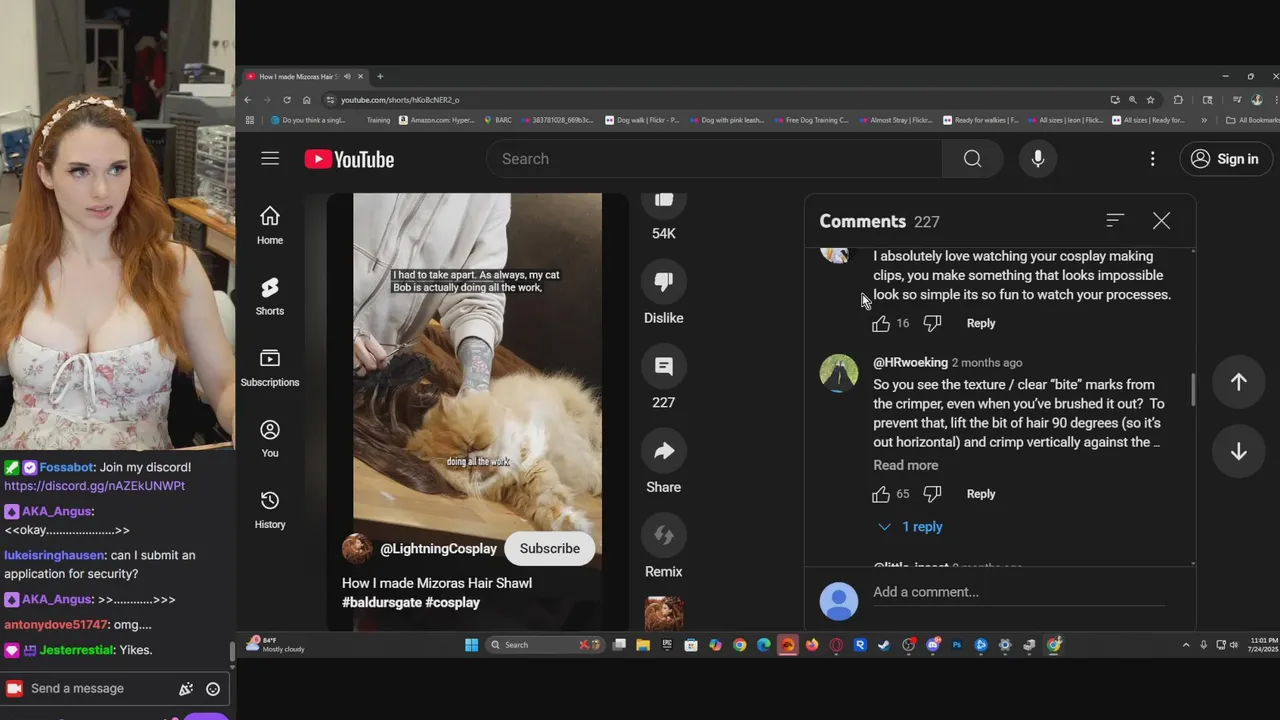The width and height of the screenshot is (1280, 720).
Task: Bookmark this page with star icon
Action: tap(1151, 100)
